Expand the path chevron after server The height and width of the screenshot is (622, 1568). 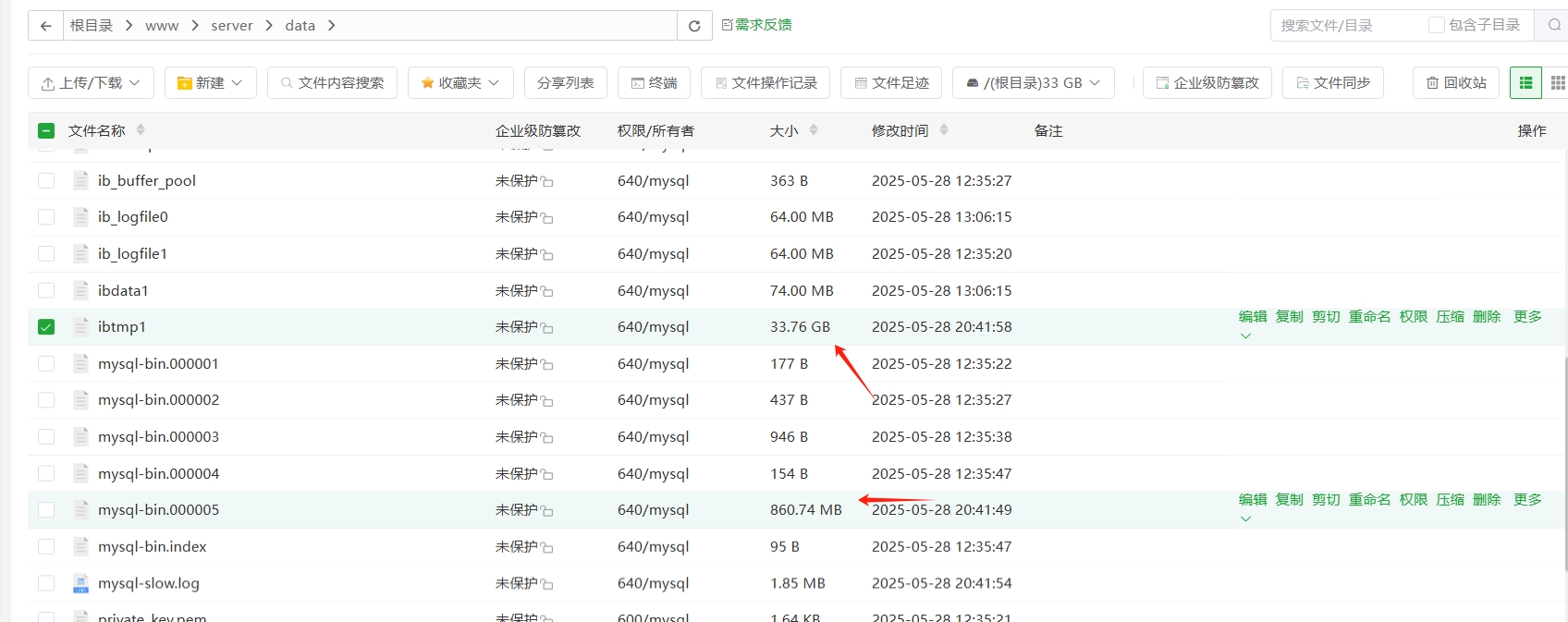point(269,26)
